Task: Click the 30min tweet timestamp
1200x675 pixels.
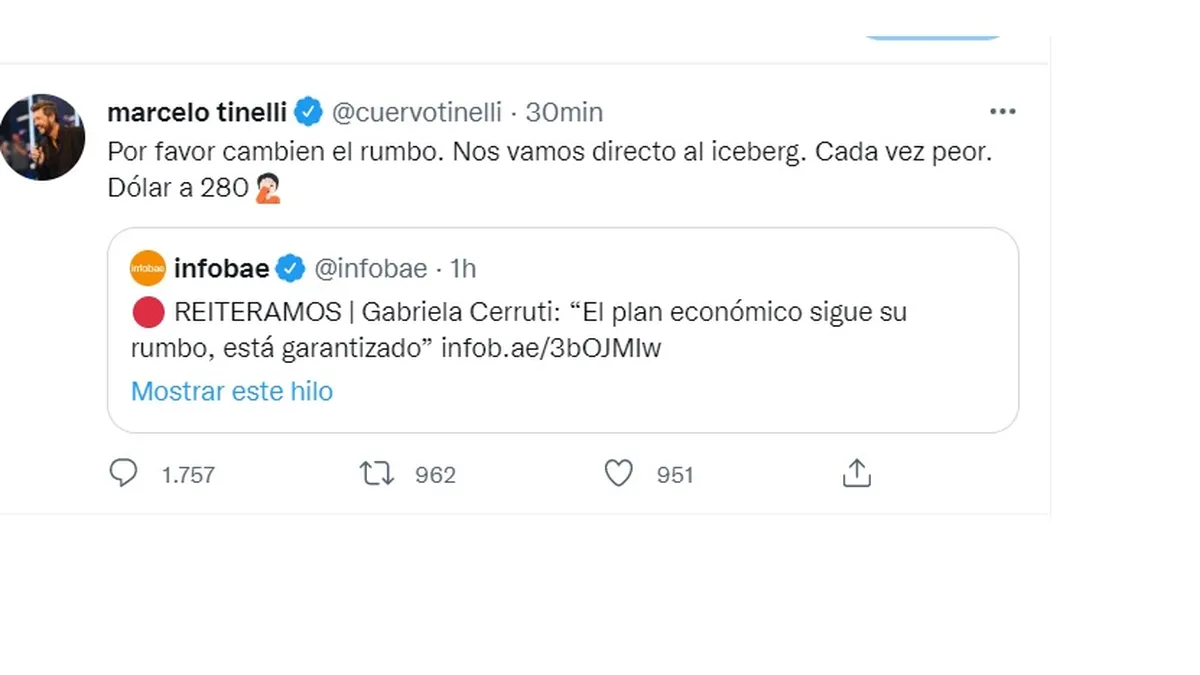Action: [x=564, y=112]
